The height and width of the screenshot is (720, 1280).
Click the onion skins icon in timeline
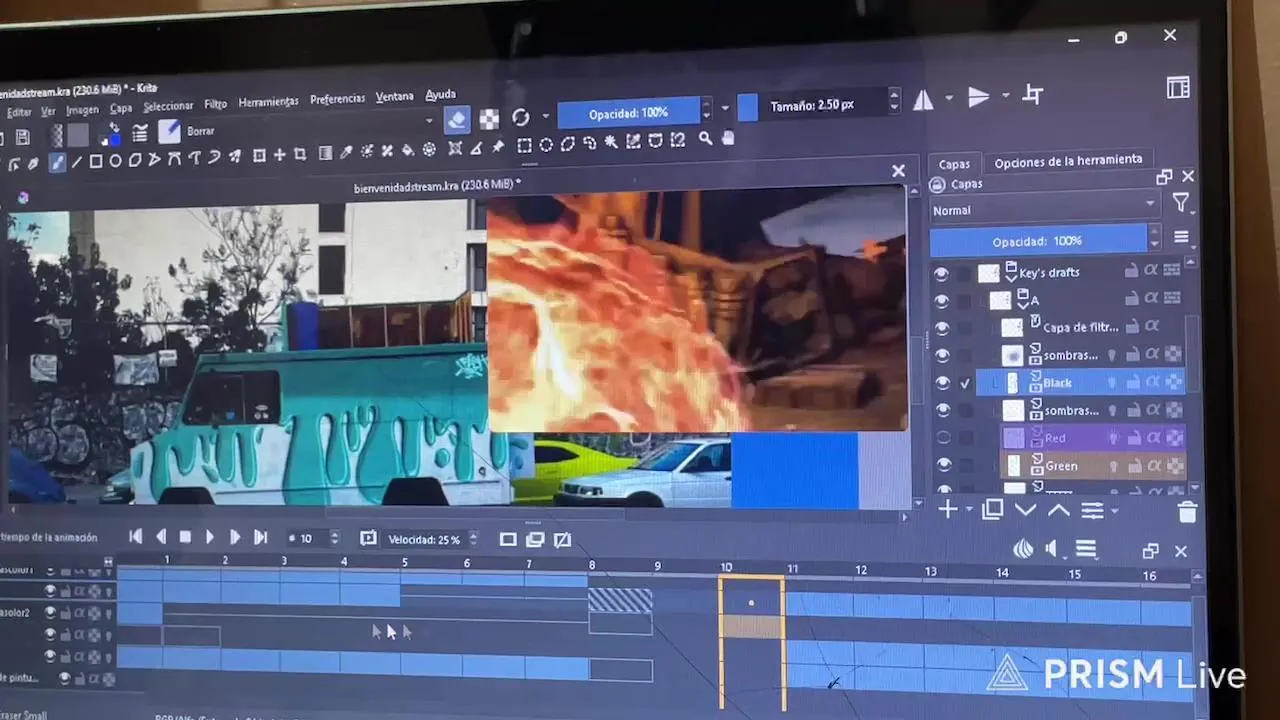pyautogui.click(x=1023, y=548)
